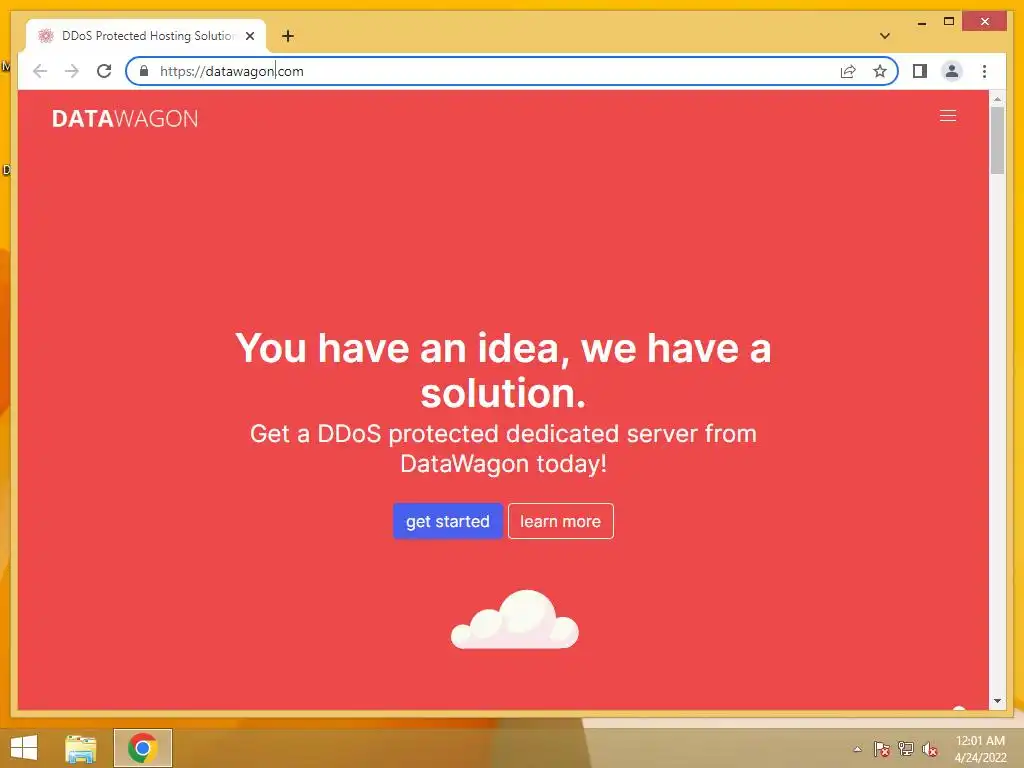Open the network tray icon

pyautogui.click(x=906, y=749)
